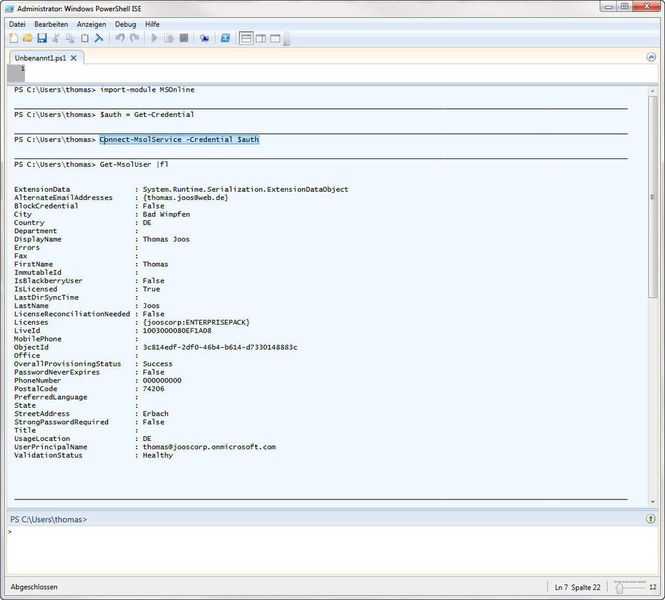
Task: Click the PhoneNumber value 000000000
Action: click(x=162, y=380)
